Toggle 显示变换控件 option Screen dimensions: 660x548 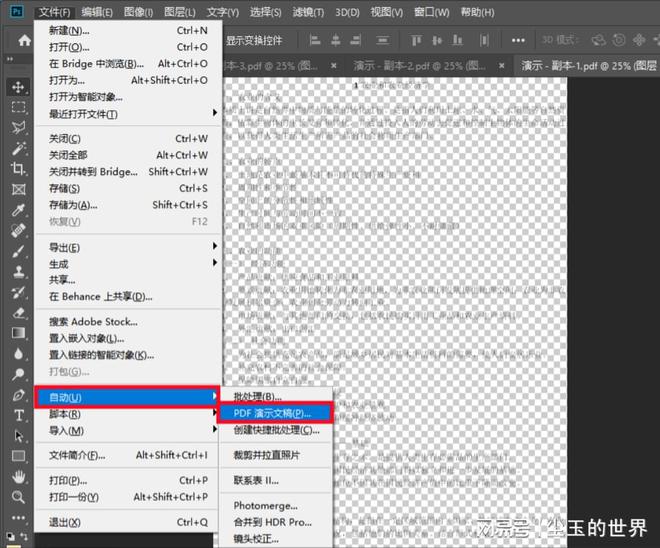click(254, 41)
